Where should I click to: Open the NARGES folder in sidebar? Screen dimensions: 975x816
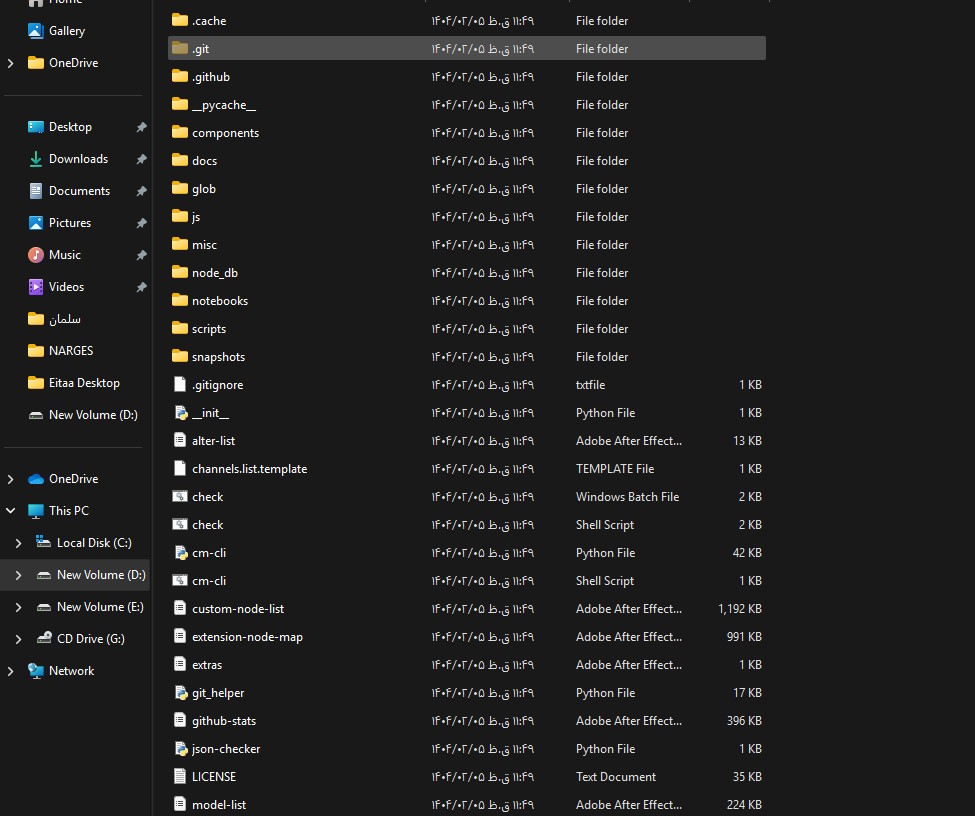tap(70, 351)
